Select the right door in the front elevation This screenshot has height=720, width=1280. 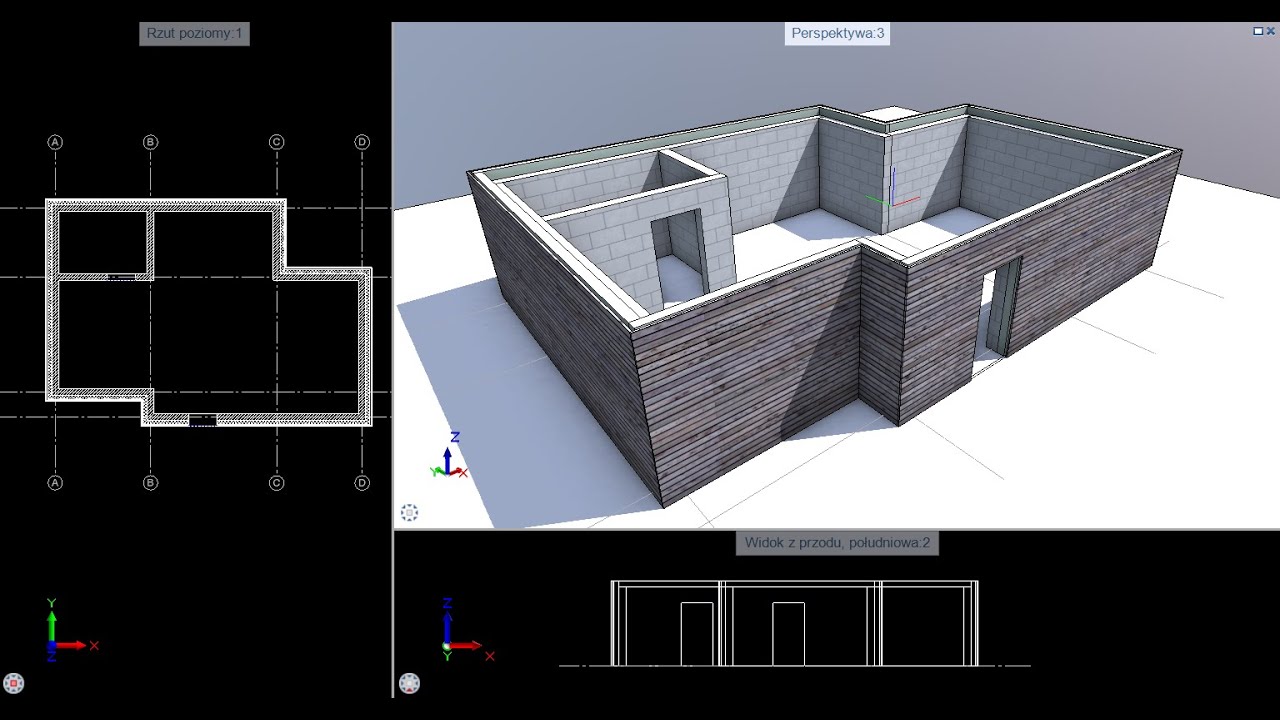(788, 633)
